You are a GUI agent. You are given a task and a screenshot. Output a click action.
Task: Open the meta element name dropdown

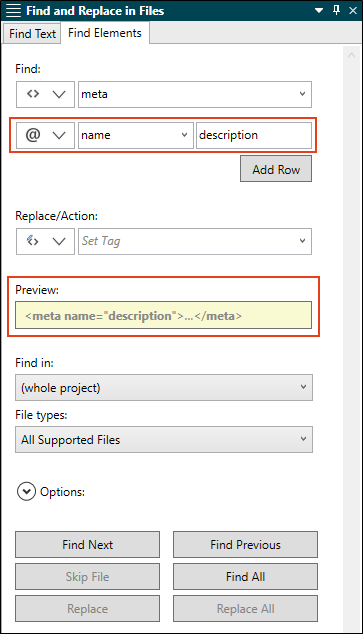(302, 94)
